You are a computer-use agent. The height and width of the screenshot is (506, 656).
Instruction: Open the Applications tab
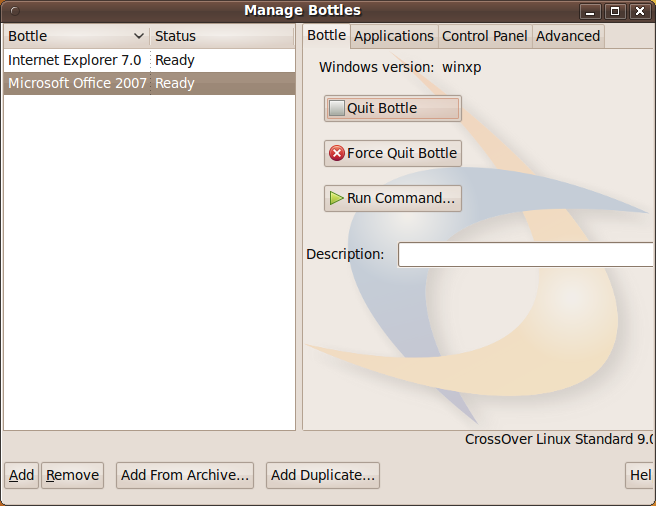[x=394, y=36]
